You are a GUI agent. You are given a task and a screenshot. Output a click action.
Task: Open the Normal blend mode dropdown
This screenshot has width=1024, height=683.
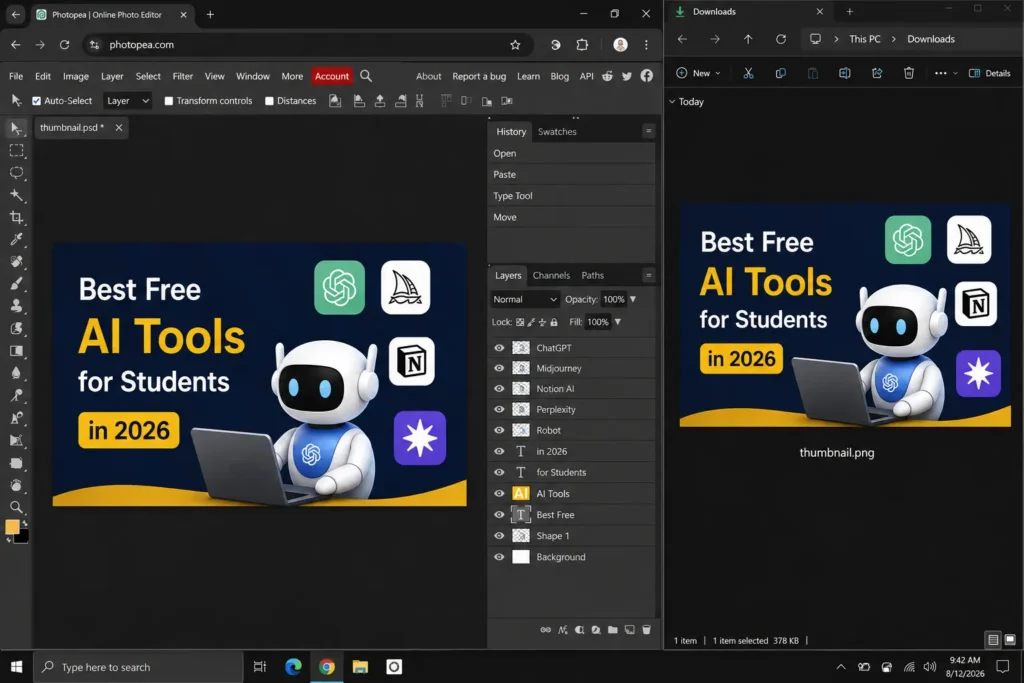pos(525,299)
